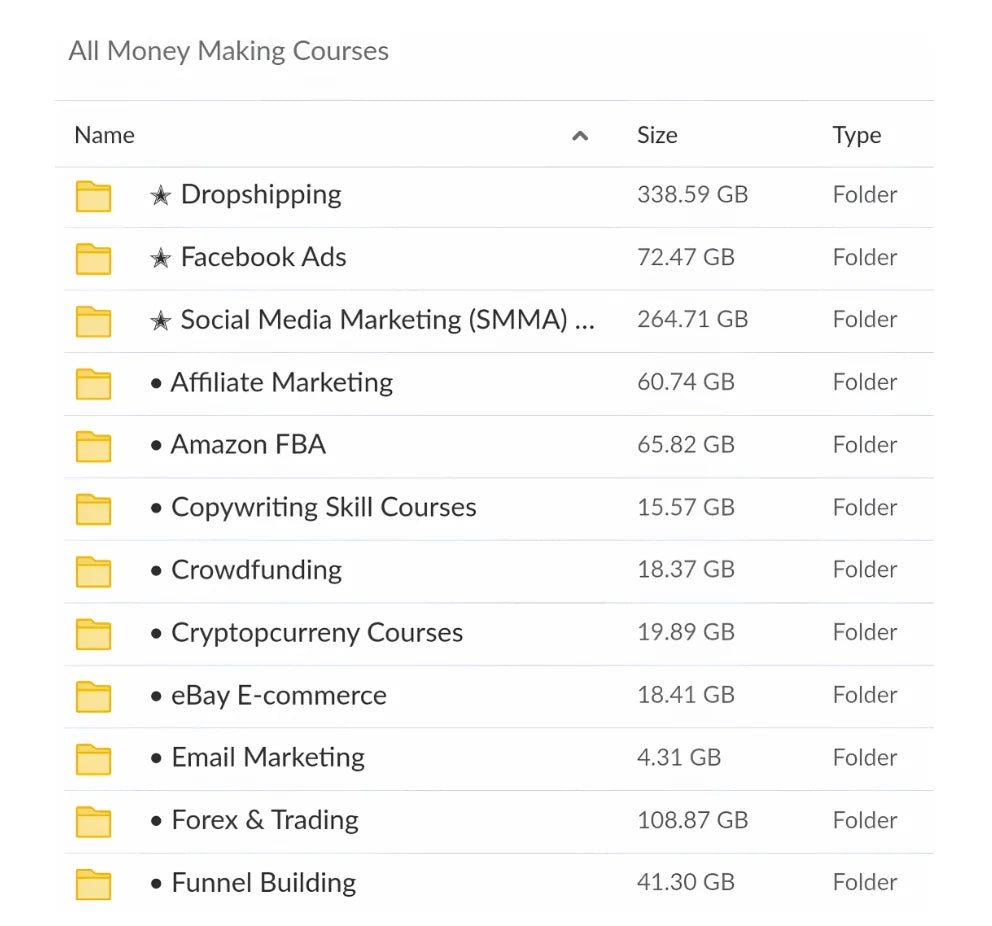Select the Affiliate Marketing folder icon

click(x=93, y=383)
